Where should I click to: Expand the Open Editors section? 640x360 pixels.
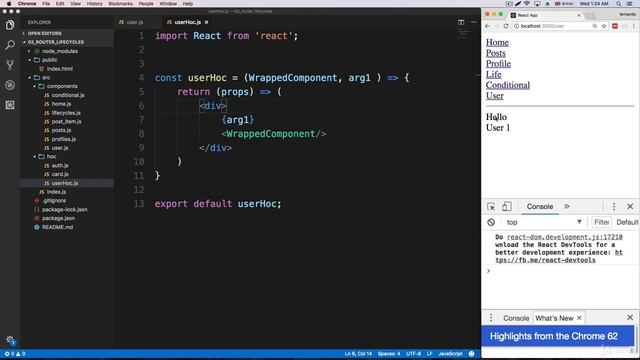click(44, 33)
